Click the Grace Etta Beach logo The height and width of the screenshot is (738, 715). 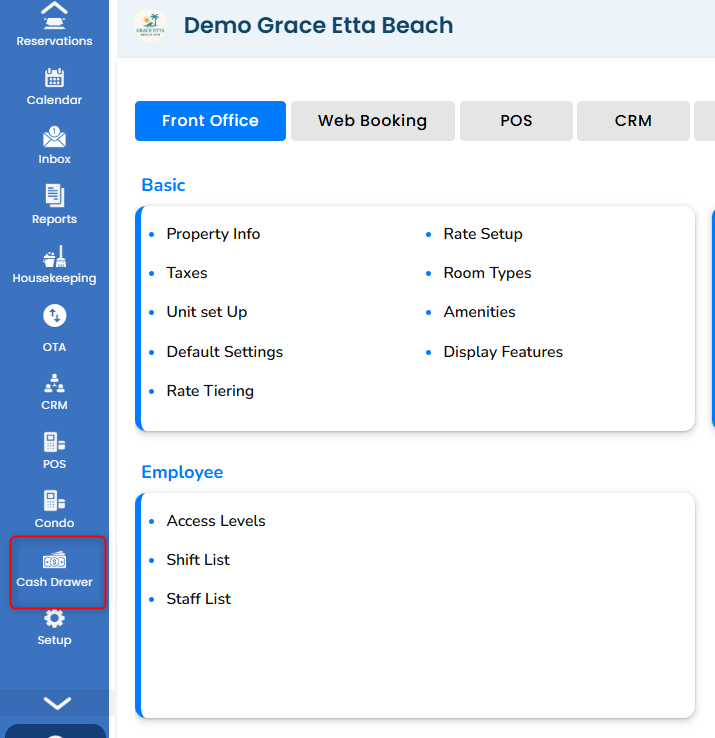point(151,25)
